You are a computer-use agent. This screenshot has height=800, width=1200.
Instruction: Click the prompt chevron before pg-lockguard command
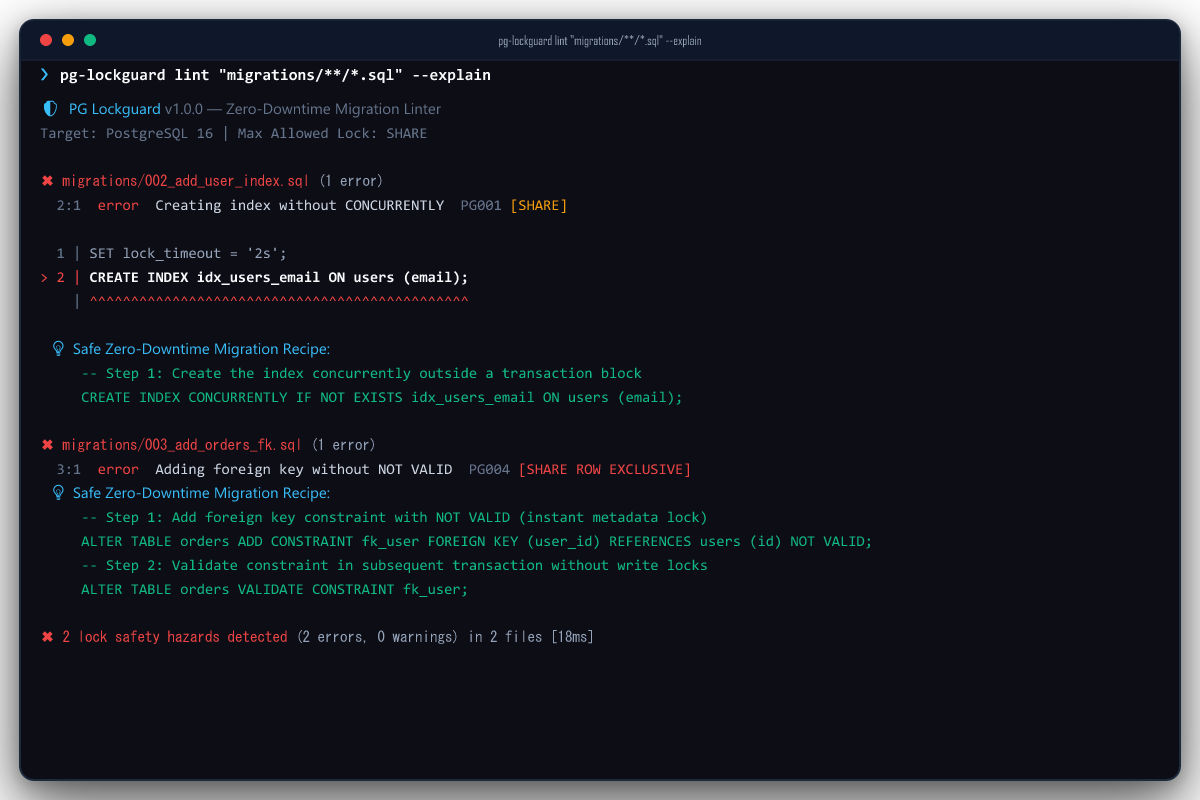pos(45,75)
